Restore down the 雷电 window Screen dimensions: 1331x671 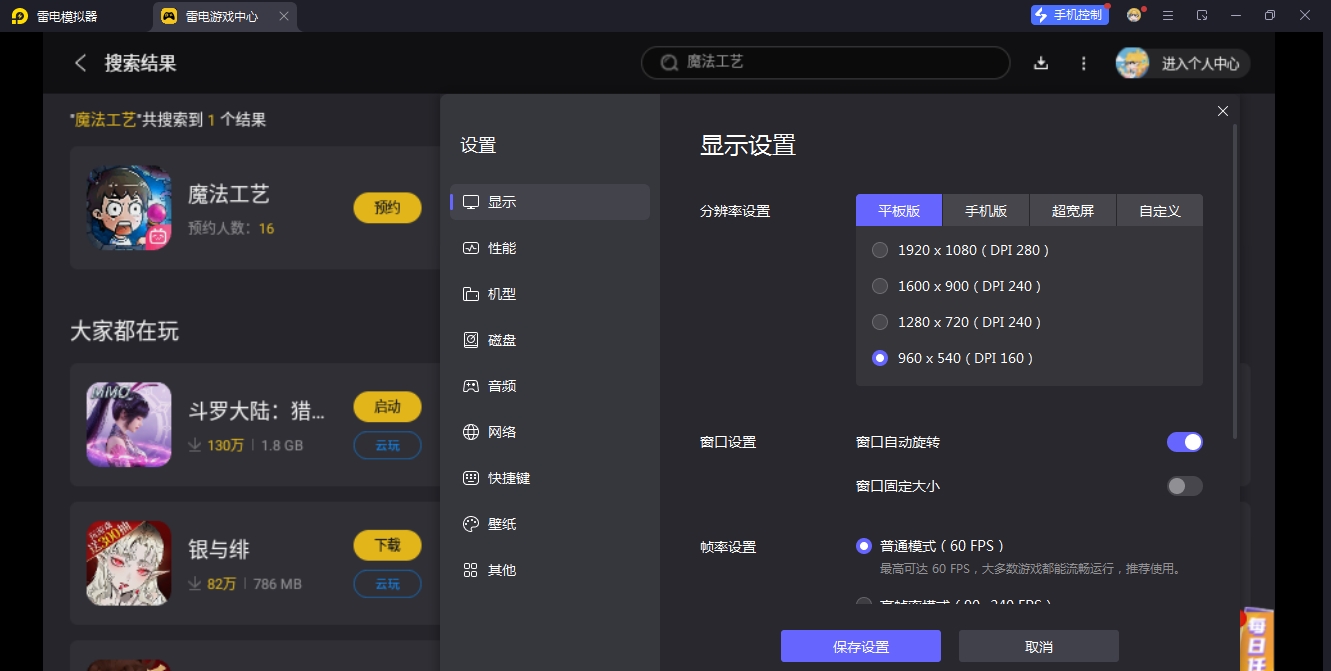tap(1270, 15)
